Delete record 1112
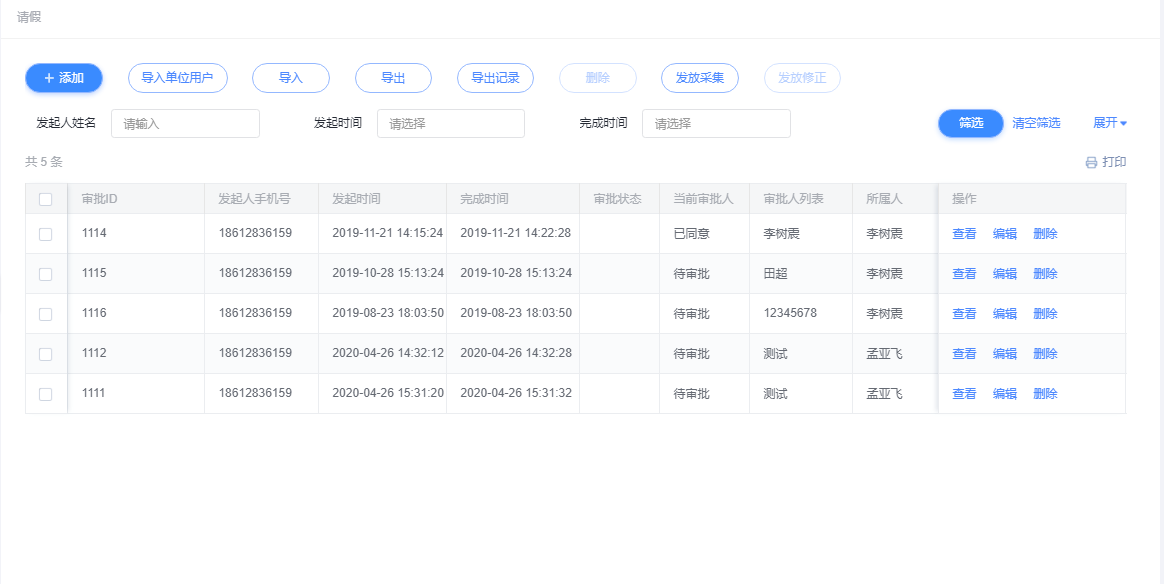 coord(1045,354)
